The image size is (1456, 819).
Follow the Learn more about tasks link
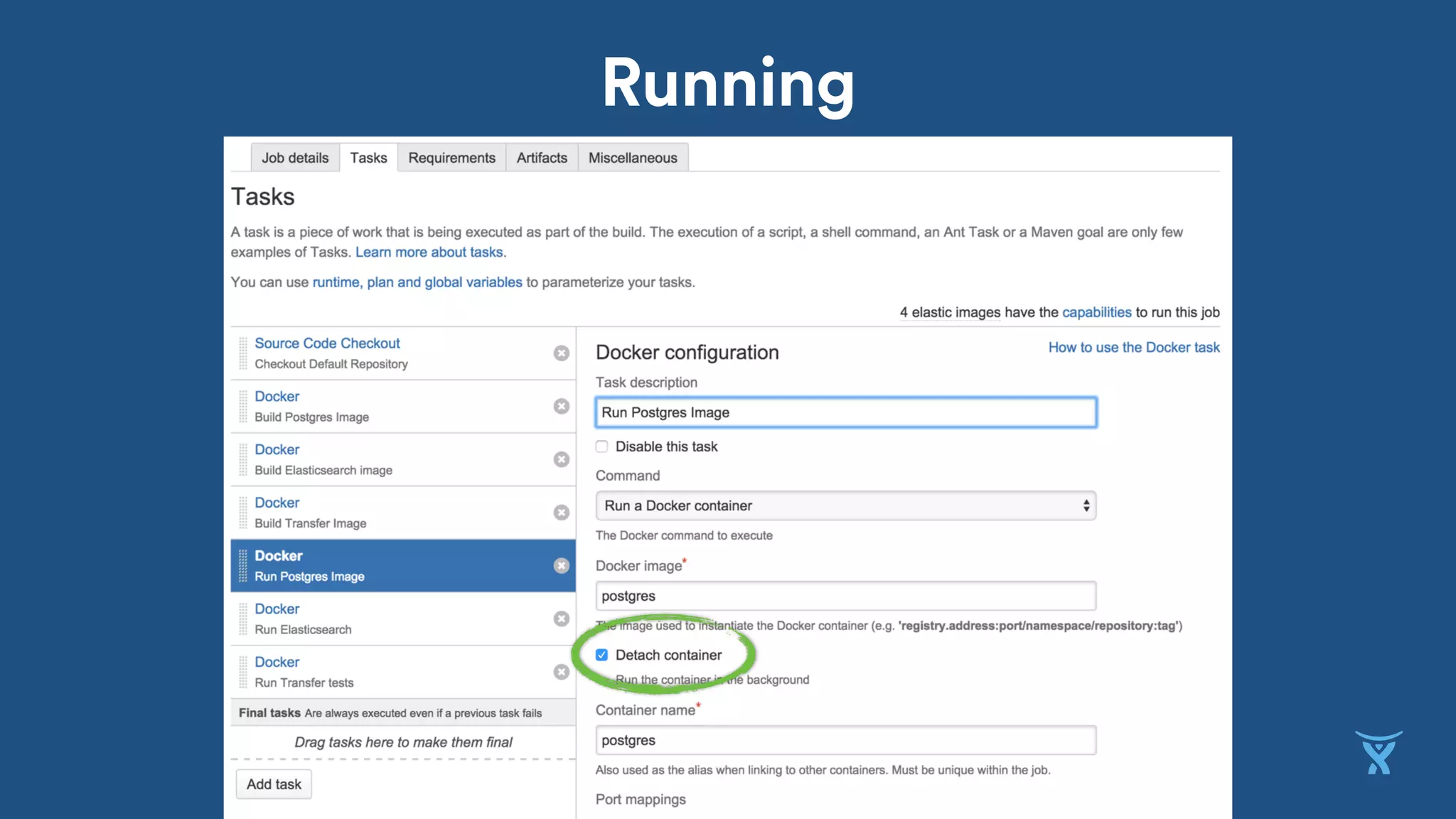[x=429, y=252]
